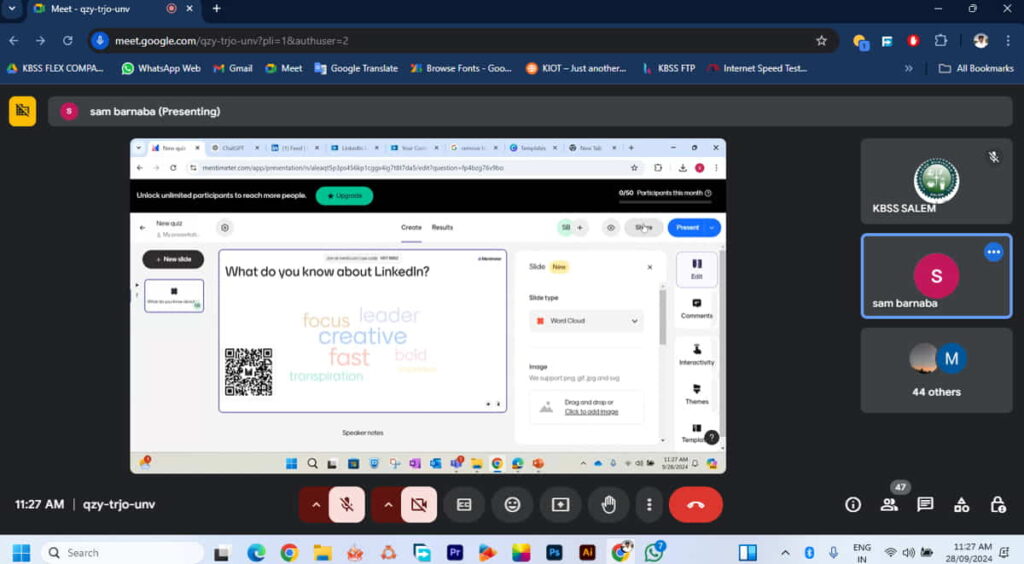The width and height of the screenshot is (1024, 564).
Task: Open meeting details info icon
Action: click(x=853, y=505)
